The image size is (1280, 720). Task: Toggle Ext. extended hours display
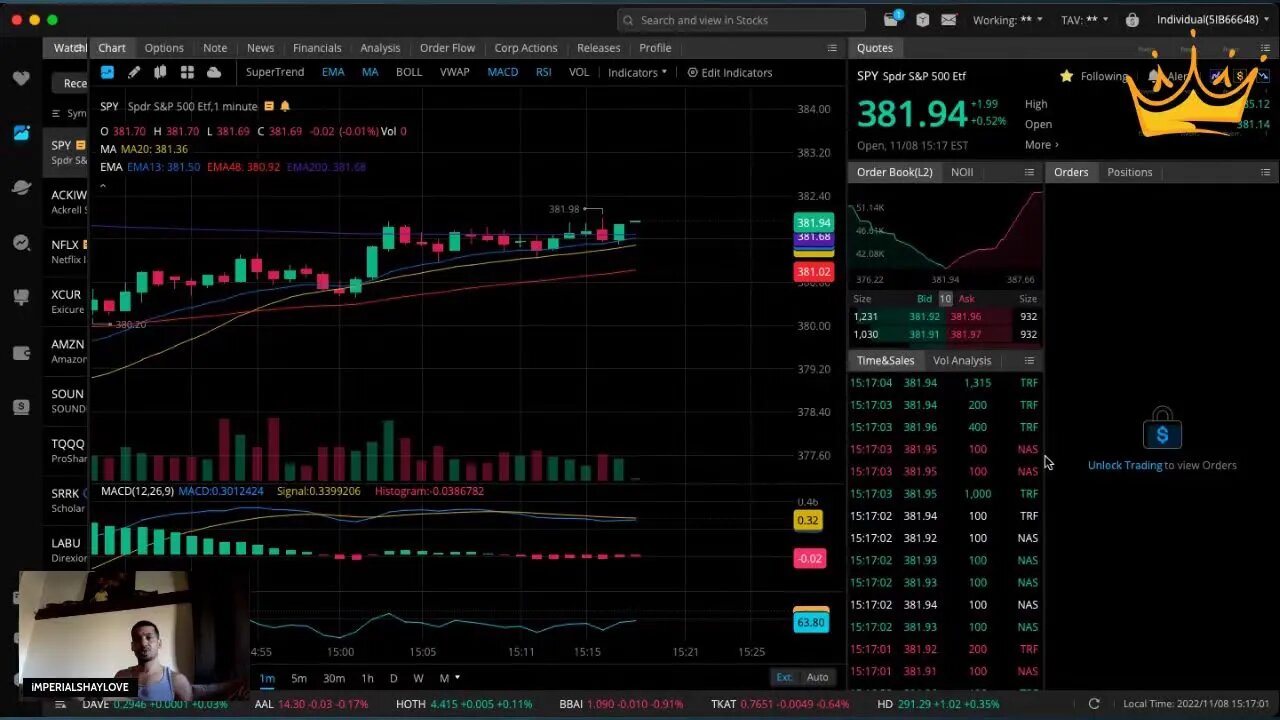tap(784, 677)
